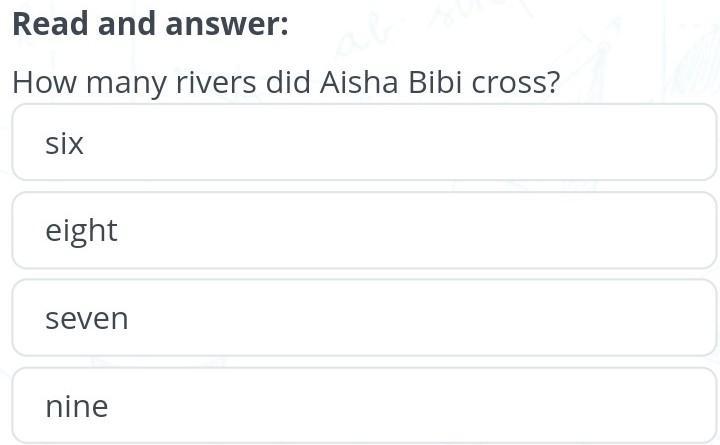Click the empty right side of the "eight" box
Screen dimensions: 720x445
(600, 230)
